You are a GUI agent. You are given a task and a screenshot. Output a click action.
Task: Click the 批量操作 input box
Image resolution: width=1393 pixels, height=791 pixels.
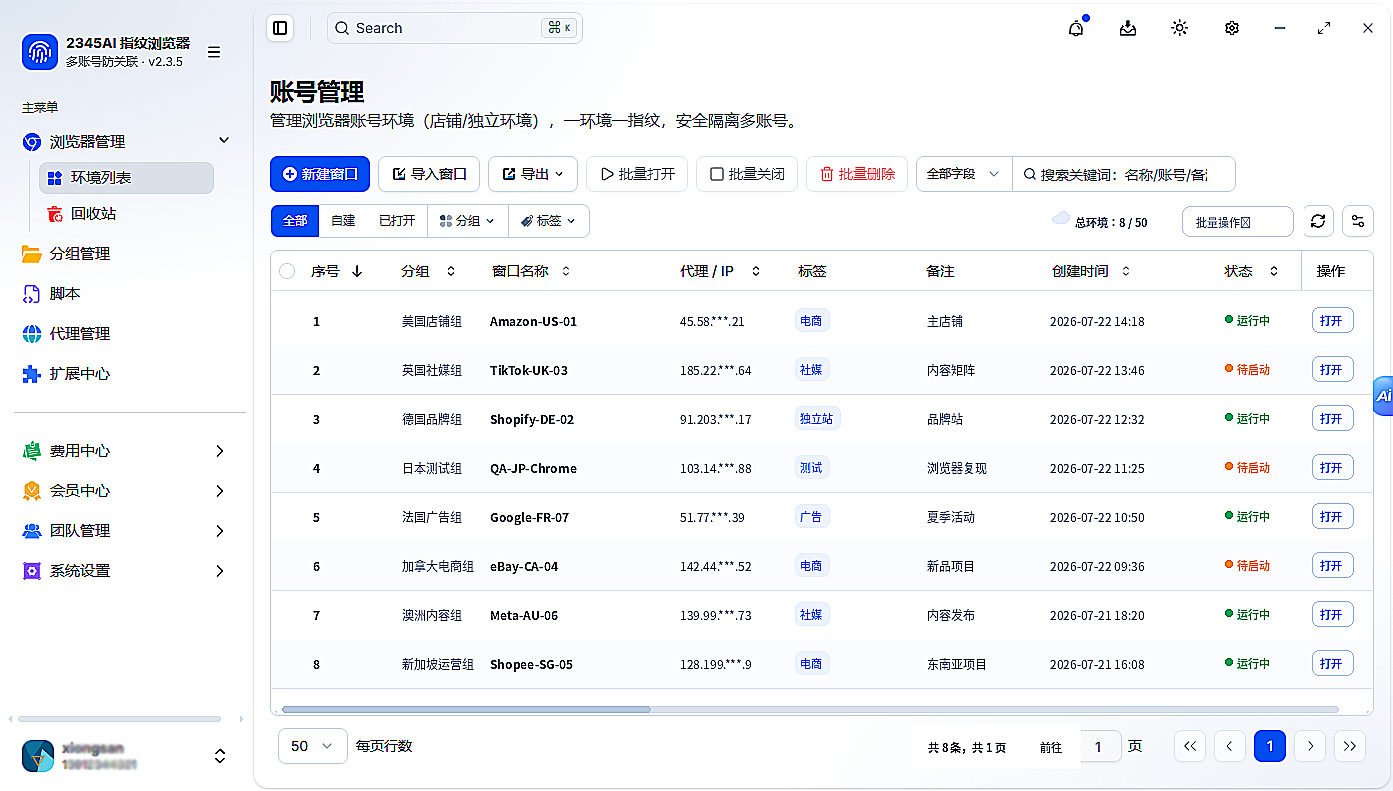point(1238,221)
